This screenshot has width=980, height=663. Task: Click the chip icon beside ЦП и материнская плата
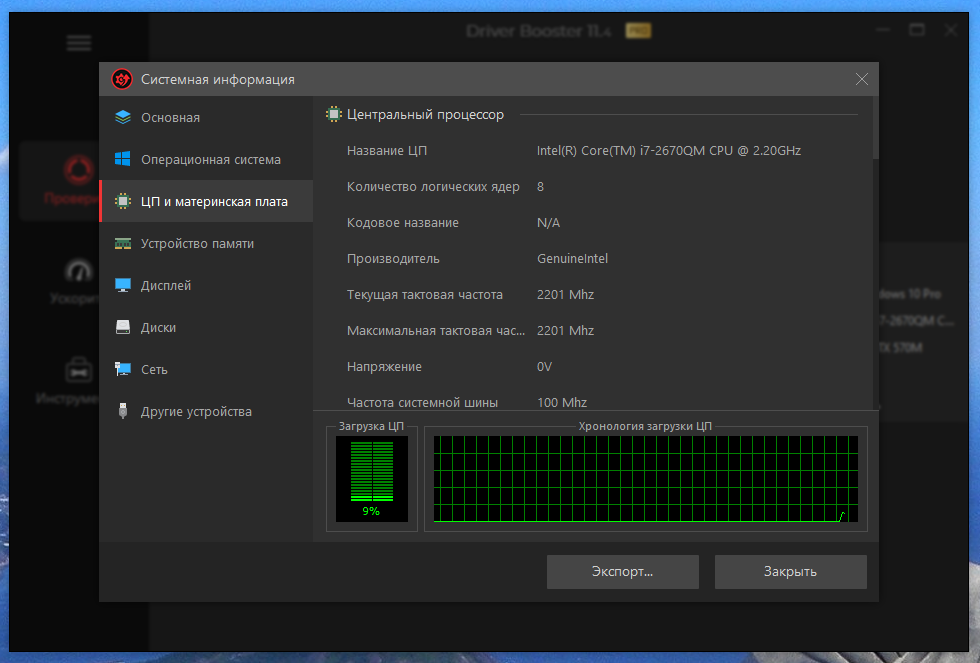pos(123,201)
